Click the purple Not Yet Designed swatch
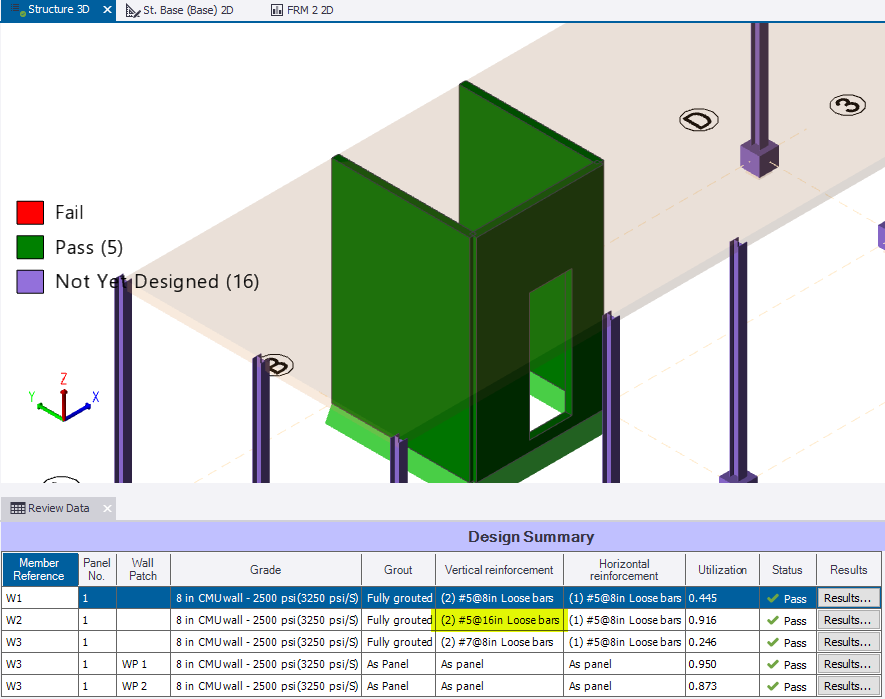Image resolution: width=885 pixels, height=699 pixels. (30, 282)
